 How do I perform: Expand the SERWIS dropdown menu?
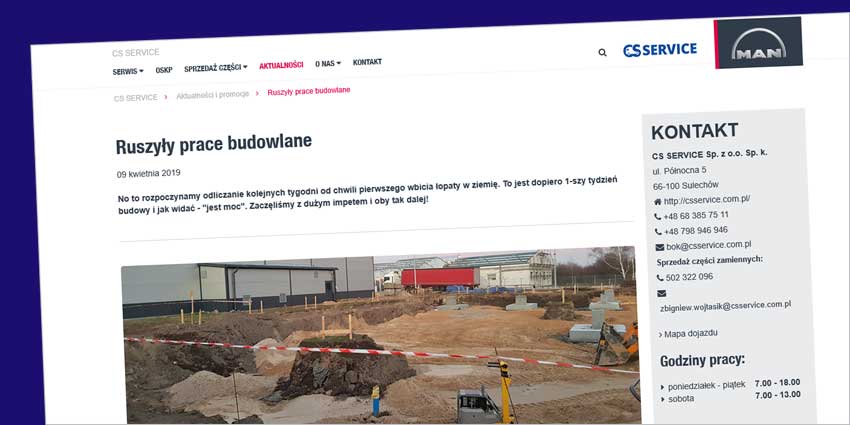point(128,71)
